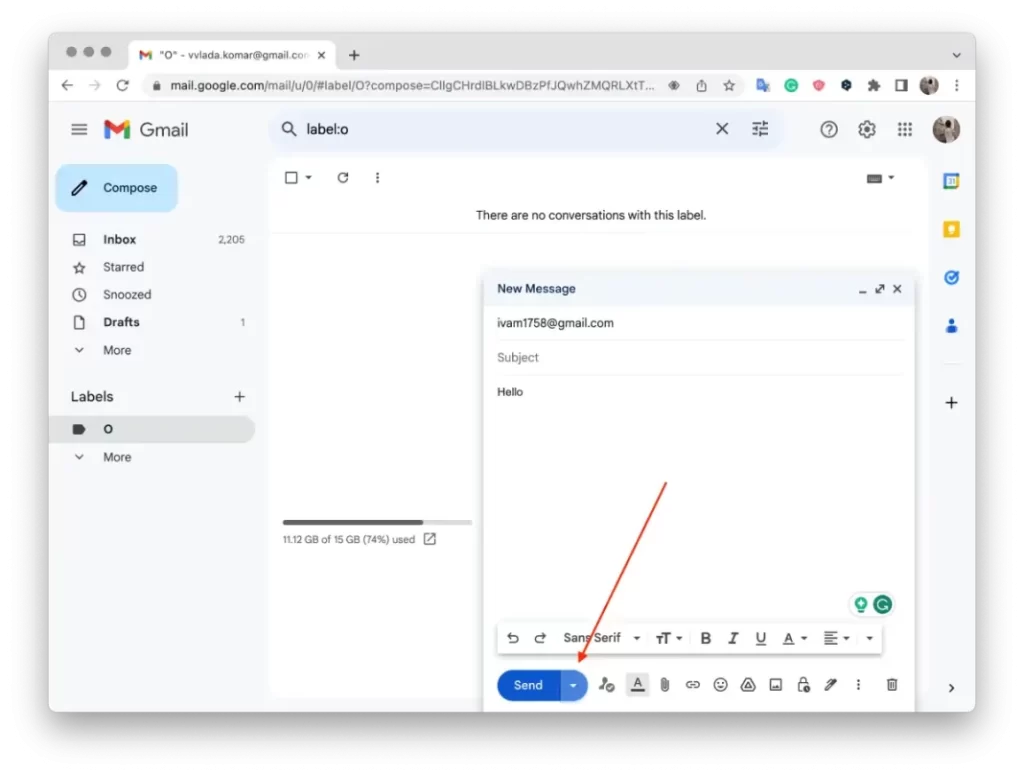Redo the edit in compose
The height and width of the screenshot is (776, 1024).
pos(540,638)
